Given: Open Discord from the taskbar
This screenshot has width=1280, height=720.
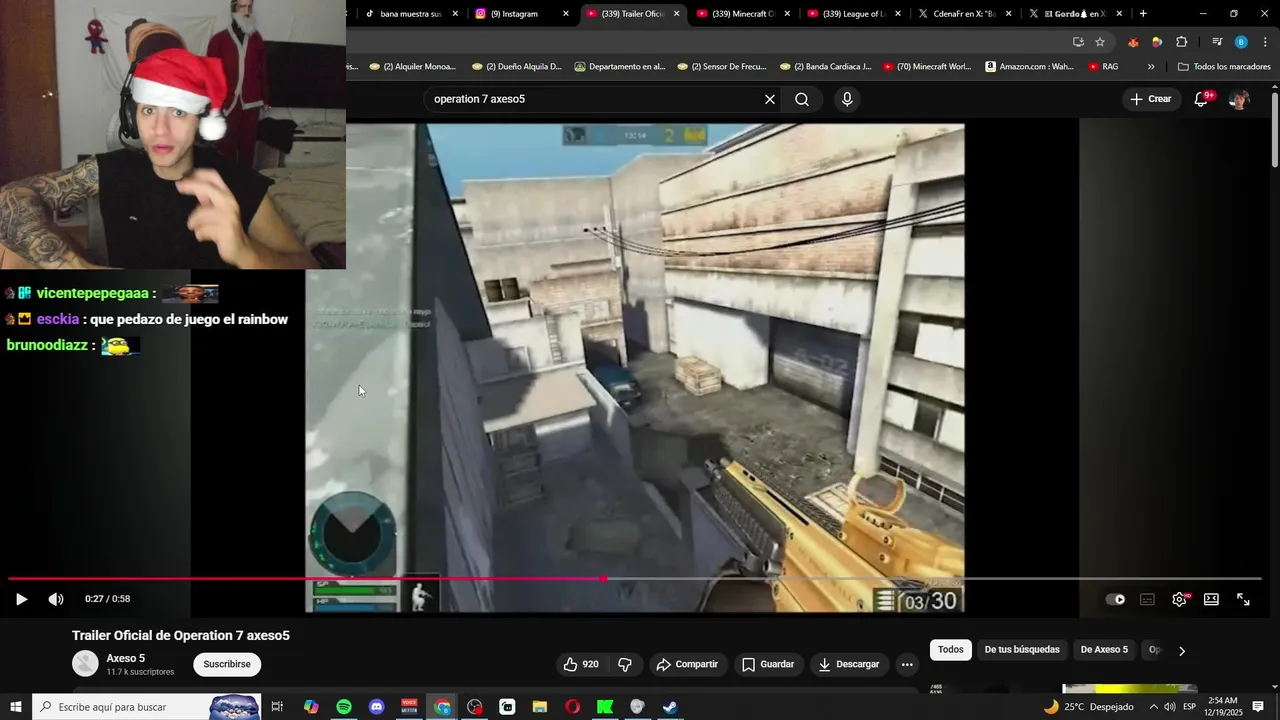Looking at the screenshot, I should (376, 707).
